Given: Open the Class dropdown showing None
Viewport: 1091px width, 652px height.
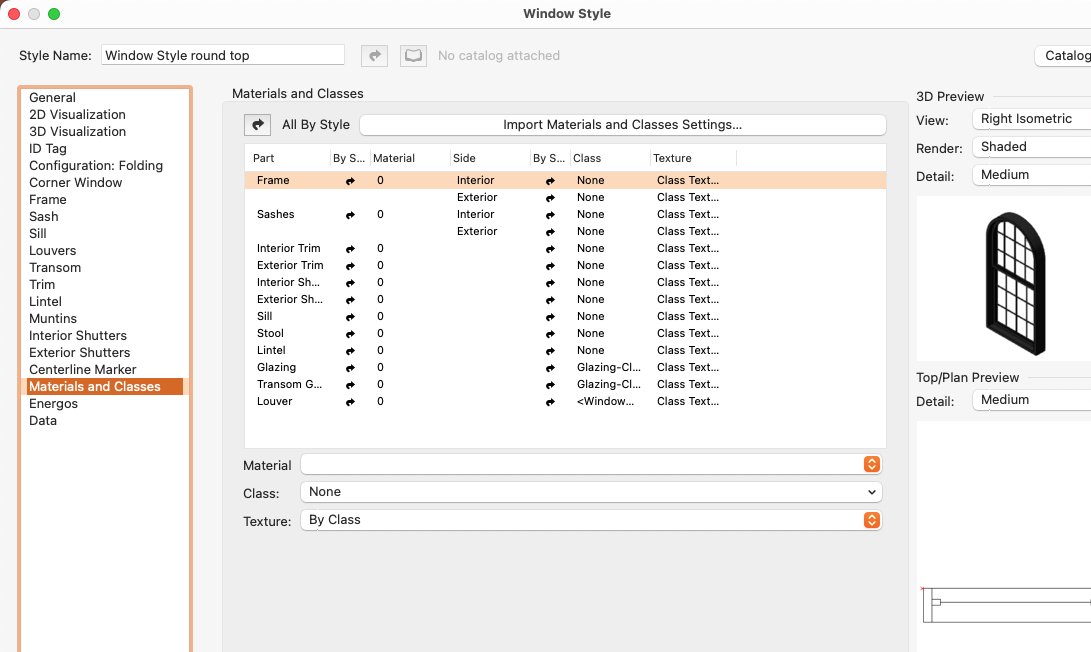Looking at the screenshot, I should tap(590, 492).
